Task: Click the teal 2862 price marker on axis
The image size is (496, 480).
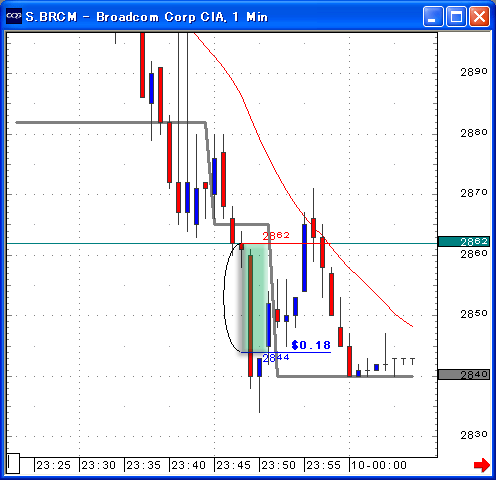Action: (464, 241)
